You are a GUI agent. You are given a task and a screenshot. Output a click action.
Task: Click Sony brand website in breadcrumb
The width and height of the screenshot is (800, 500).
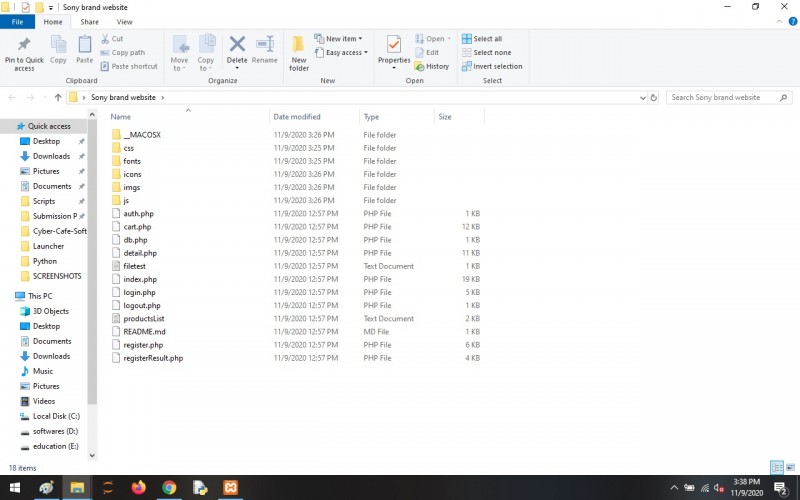pyautogui.click(x=123, y=97)
